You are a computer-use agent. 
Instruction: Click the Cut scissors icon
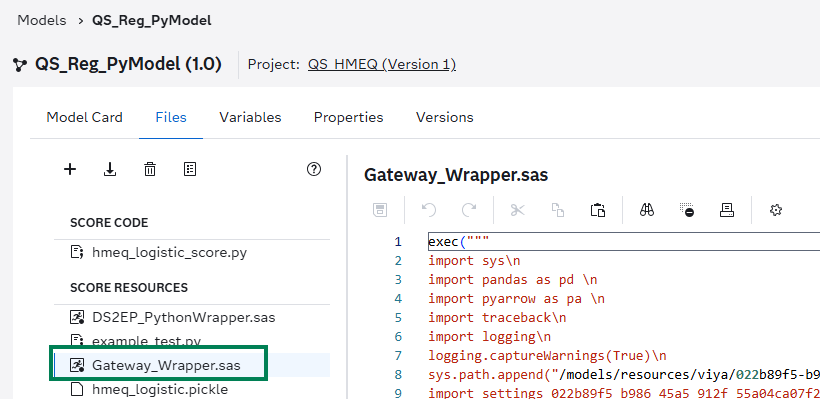[518, 210]
